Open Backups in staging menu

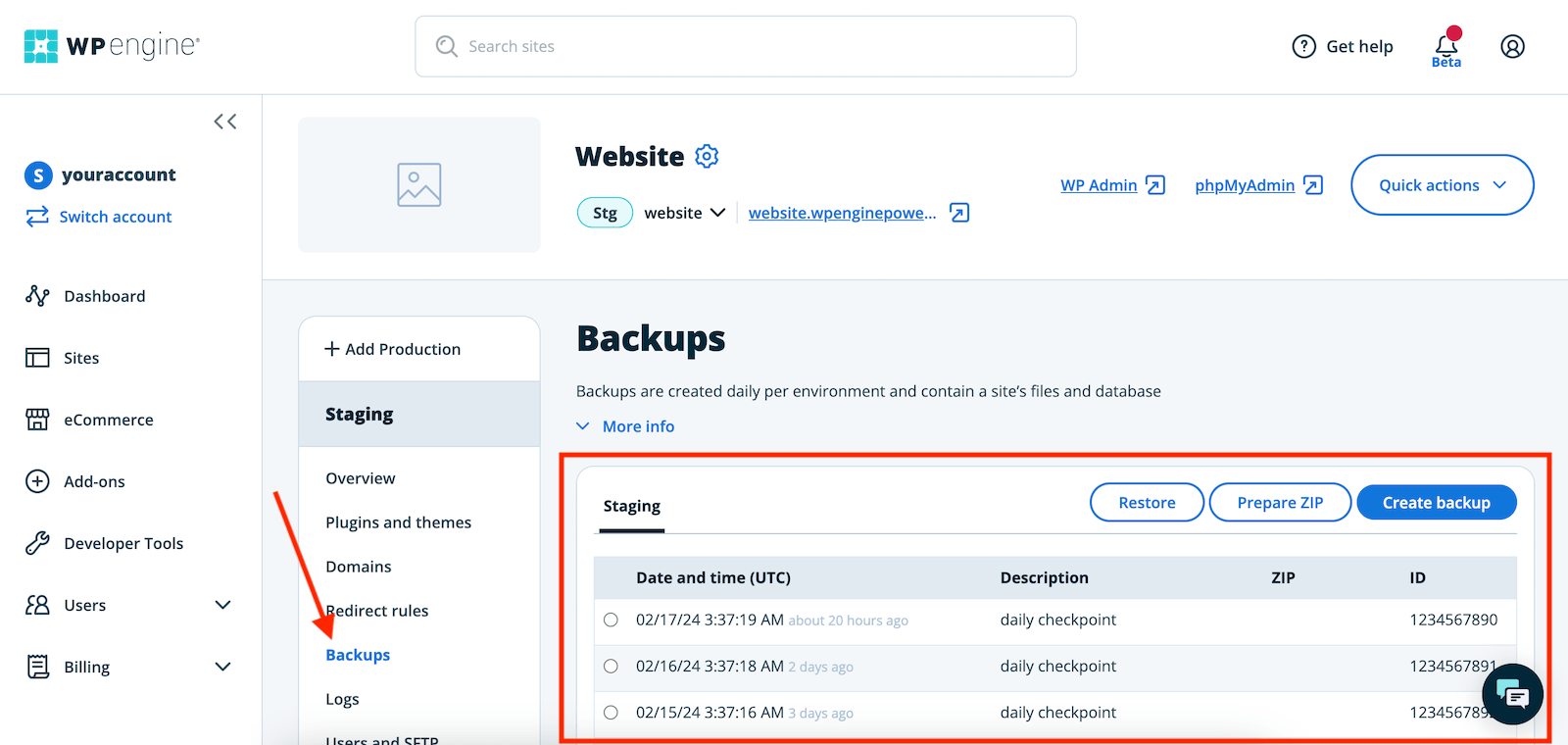point(358,655)
